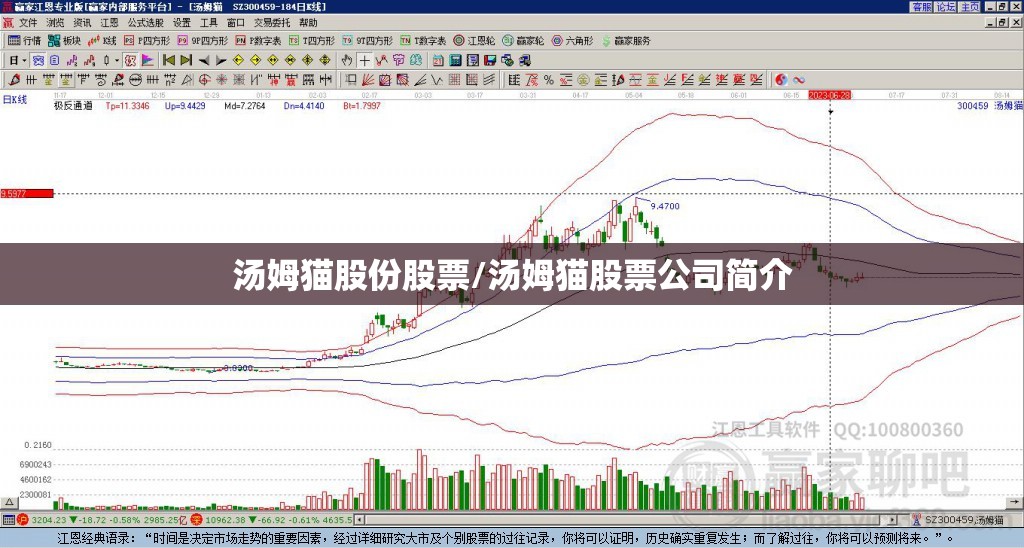Image resolution: width=1024 pixels, height=548 pixels.
Task: Click the Md=7.2764 value
Action: tap(245, 105)
